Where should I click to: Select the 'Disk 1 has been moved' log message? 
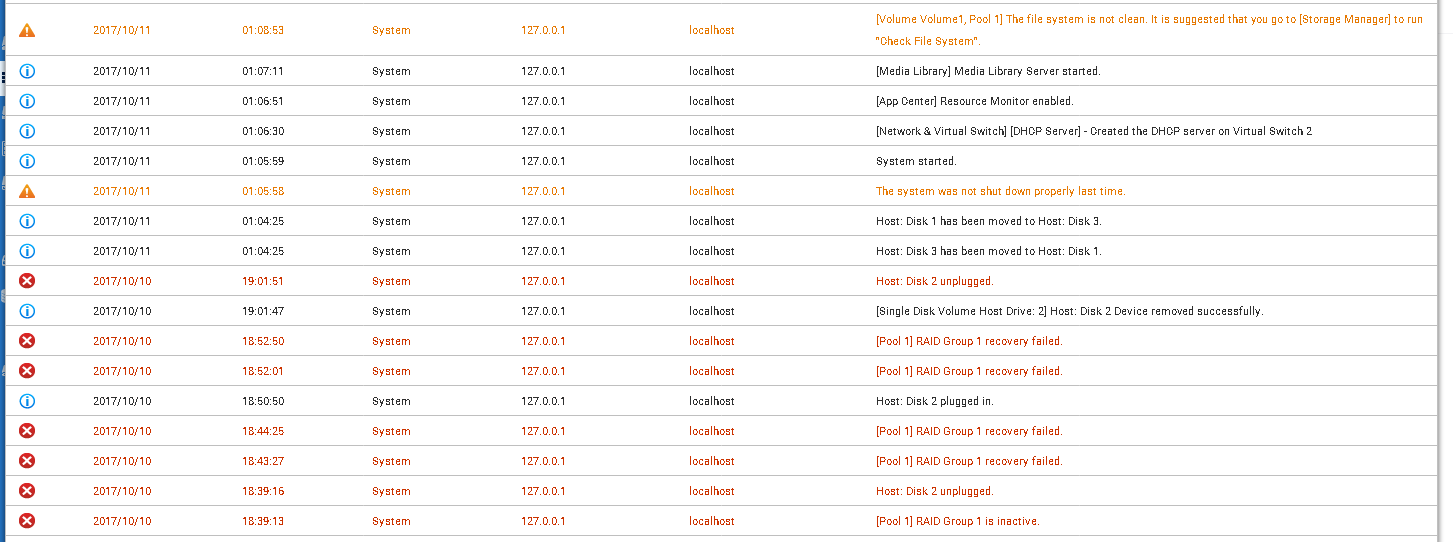click(x=988, y=221)
